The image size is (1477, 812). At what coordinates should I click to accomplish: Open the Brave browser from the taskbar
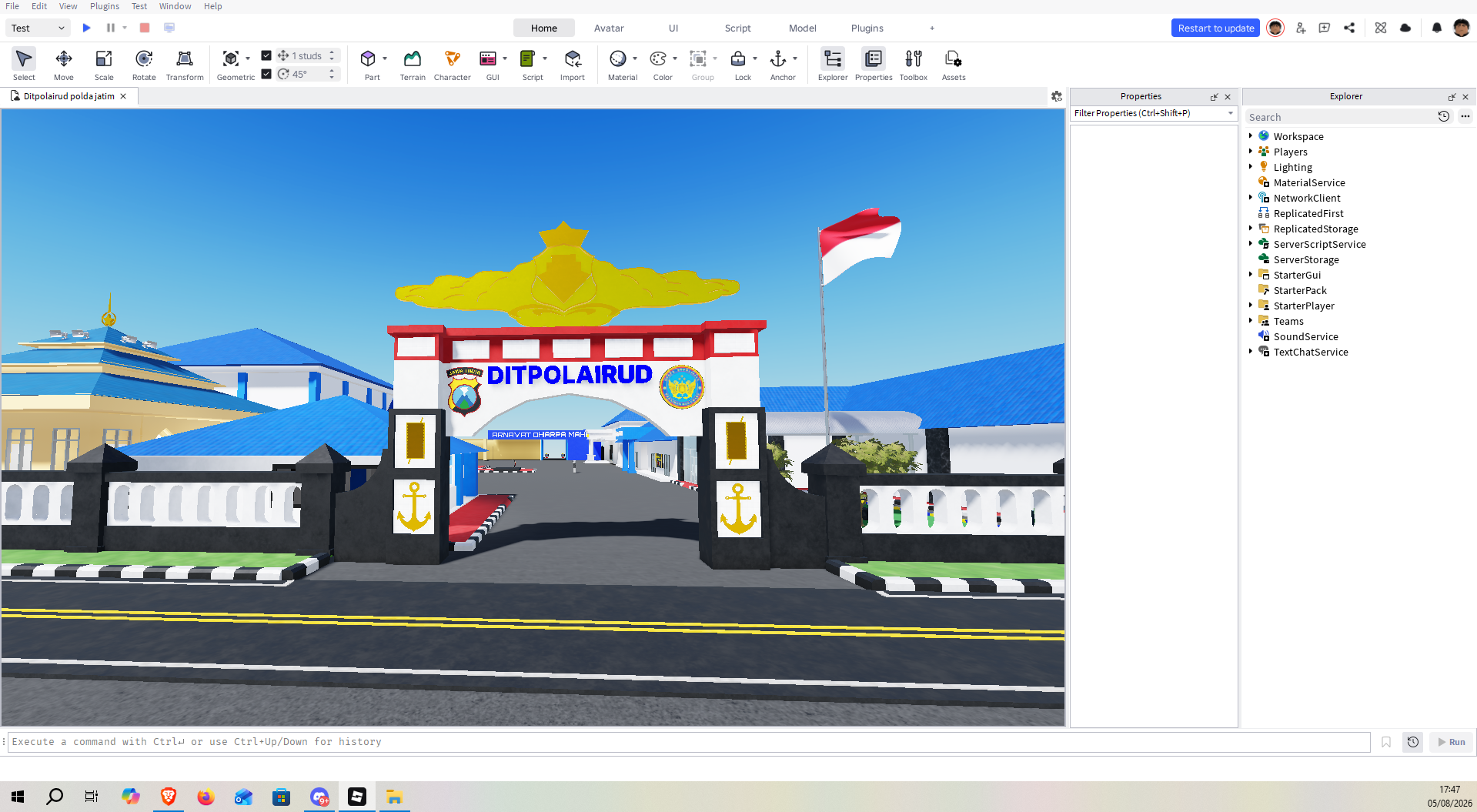168,797
